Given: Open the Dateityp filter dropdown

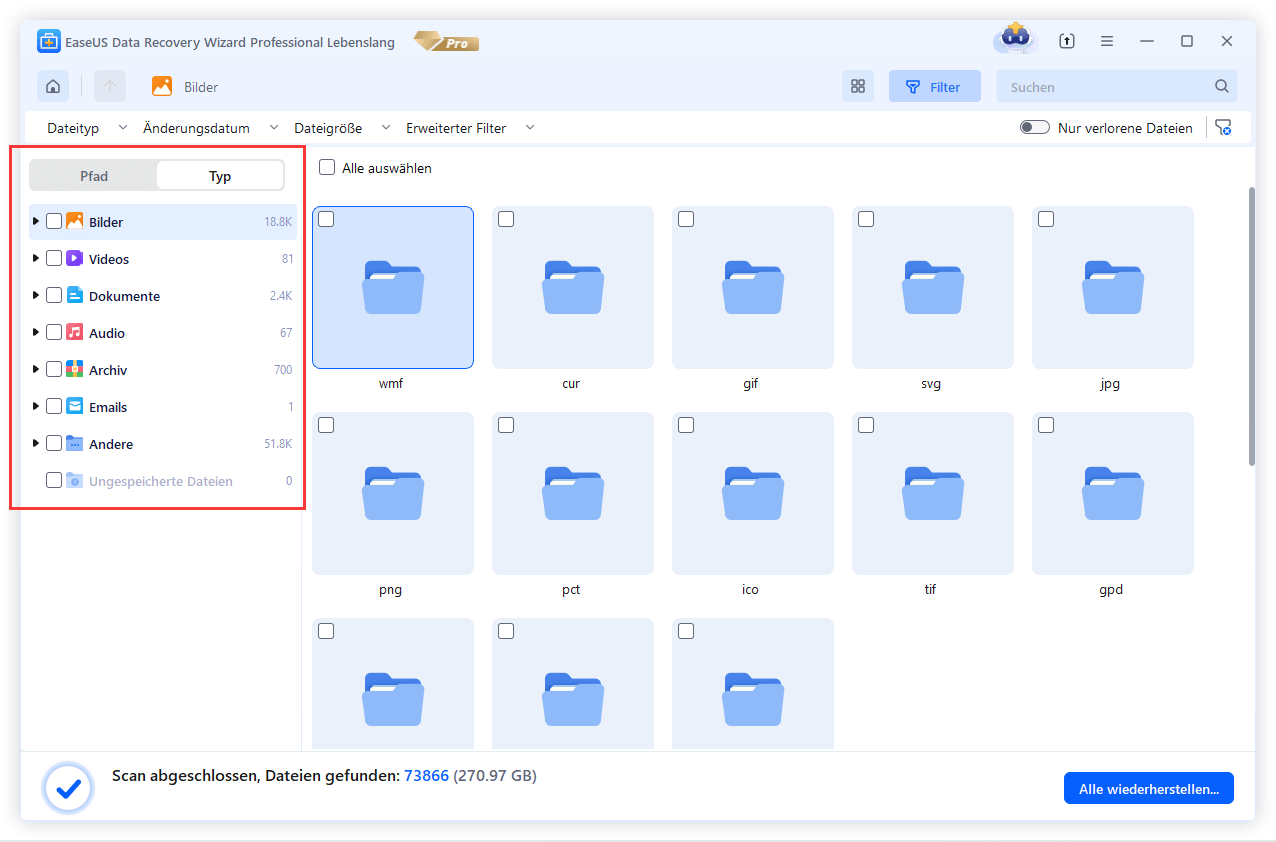Looking at the screenshot, I should tap(87, 128).
